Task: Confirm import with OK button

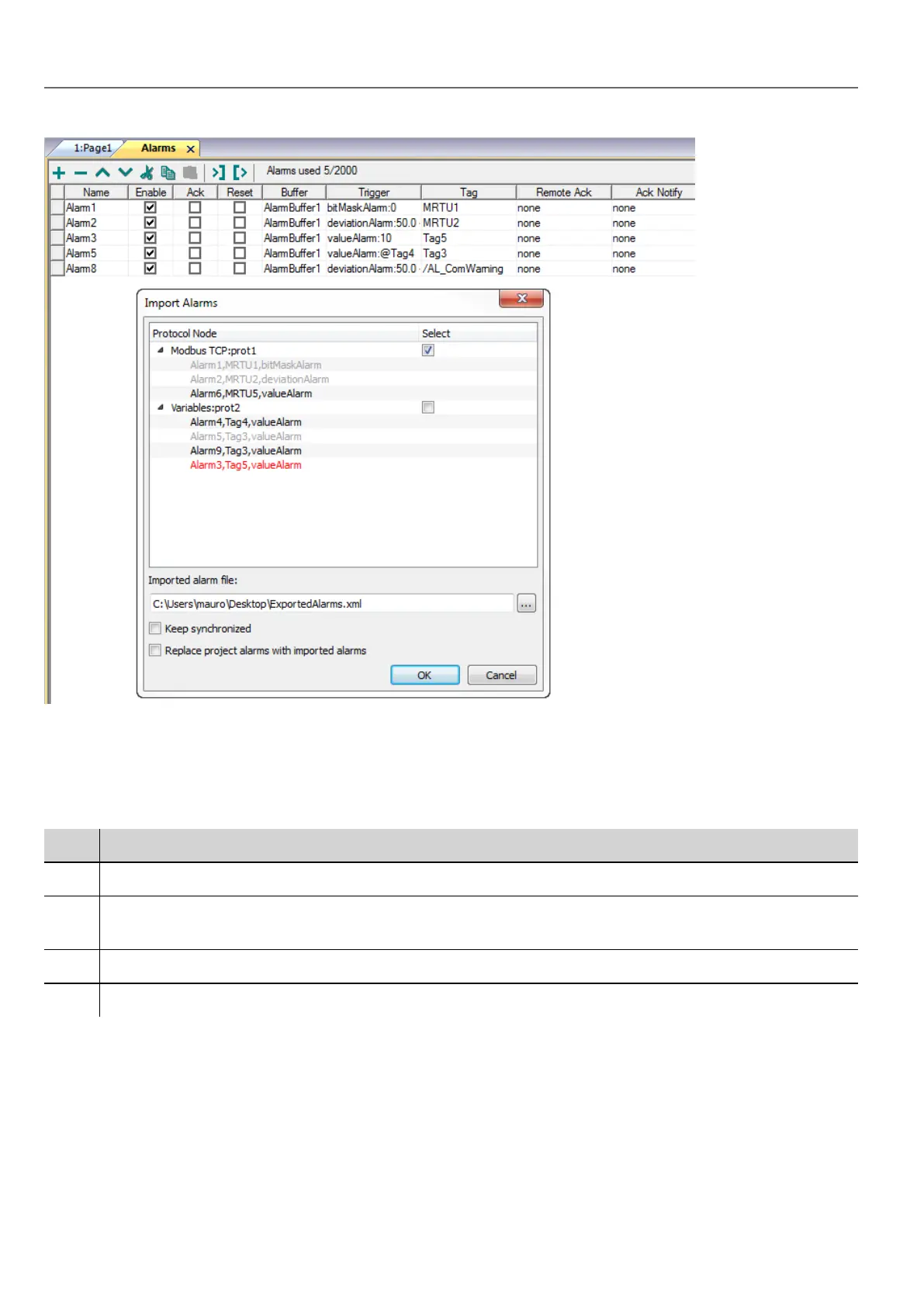Action: coord(424,675)
